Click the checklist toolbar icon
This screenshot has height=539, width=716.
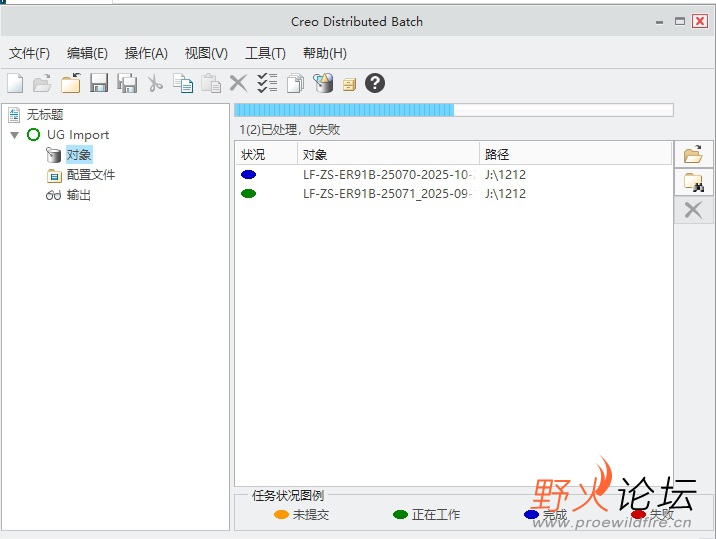pos(267,84)
